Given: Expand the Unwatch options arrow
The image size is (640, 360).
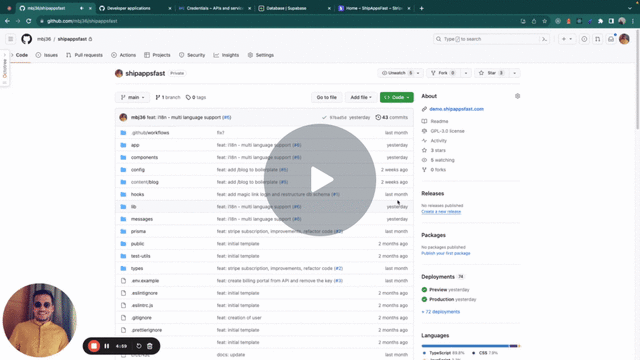Looking at the screenshot, I should pos(418,73).
